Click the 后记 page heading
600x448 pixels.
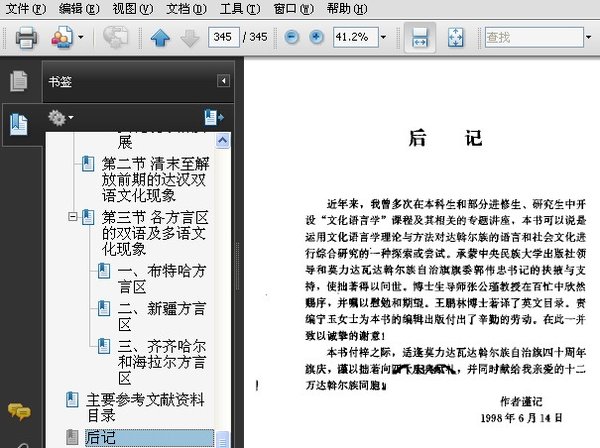tap(445, 138)
